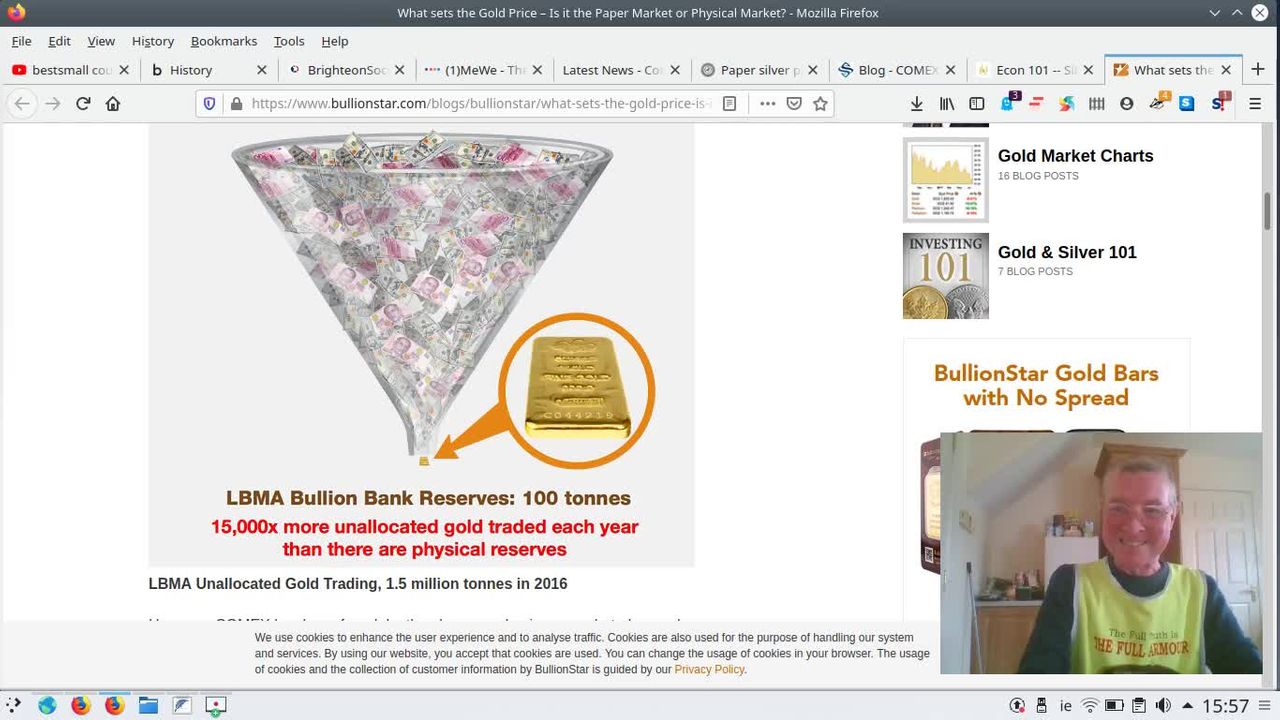Open the Downloads panel
1280x720 pixels.
[x=916, y=104]
